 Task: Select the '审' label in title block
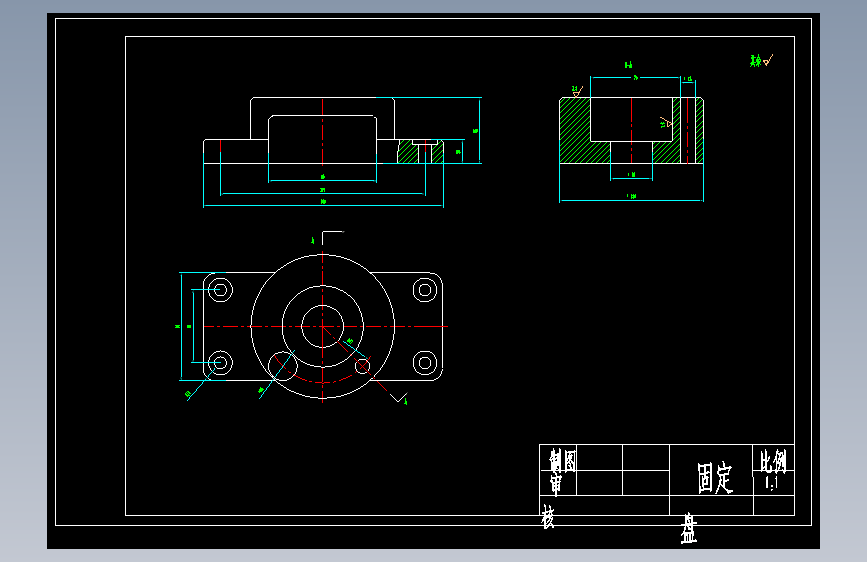pyautogui.click(x=556, y=482)
